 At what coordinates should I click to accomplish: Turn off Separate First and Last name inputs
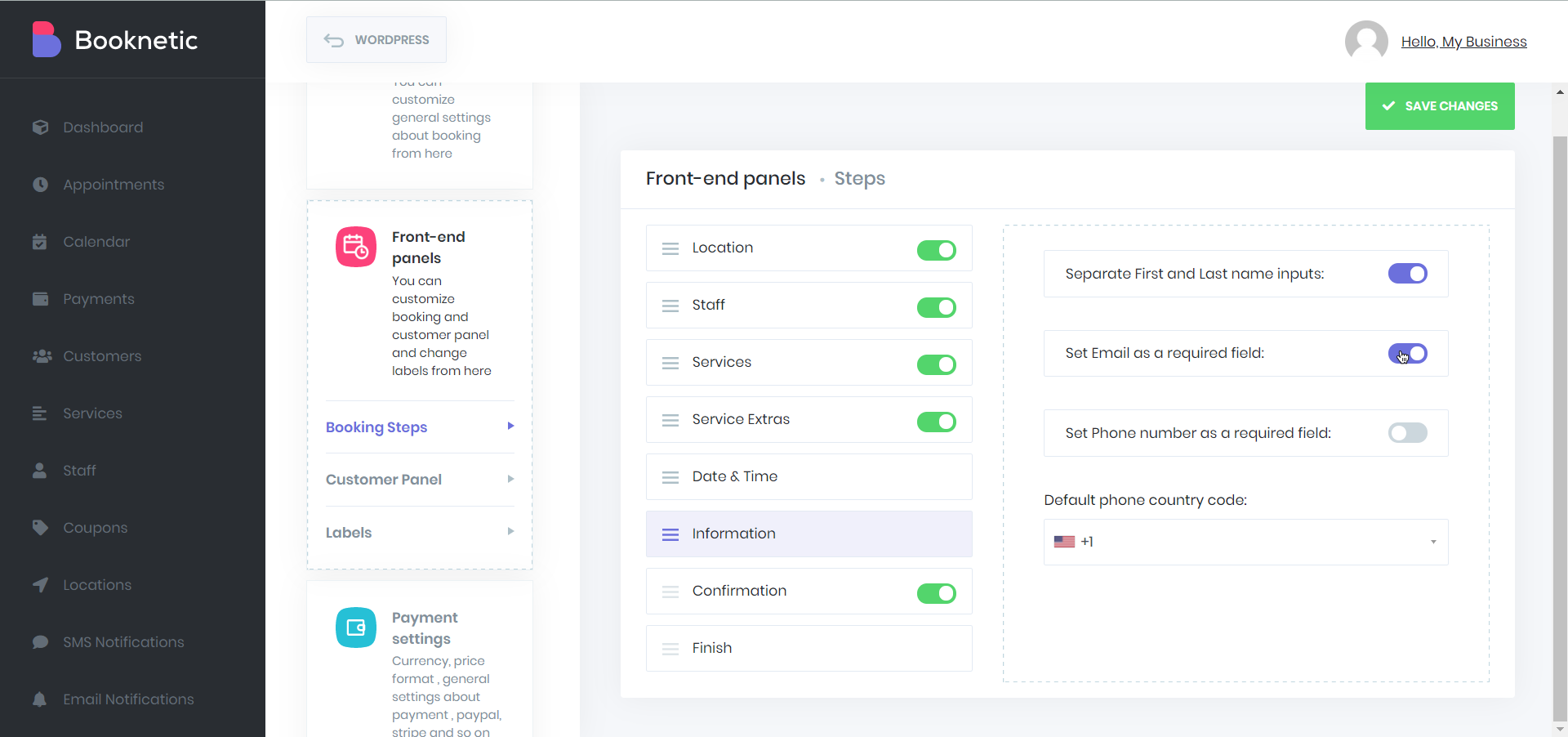(x=1407, y=274)
